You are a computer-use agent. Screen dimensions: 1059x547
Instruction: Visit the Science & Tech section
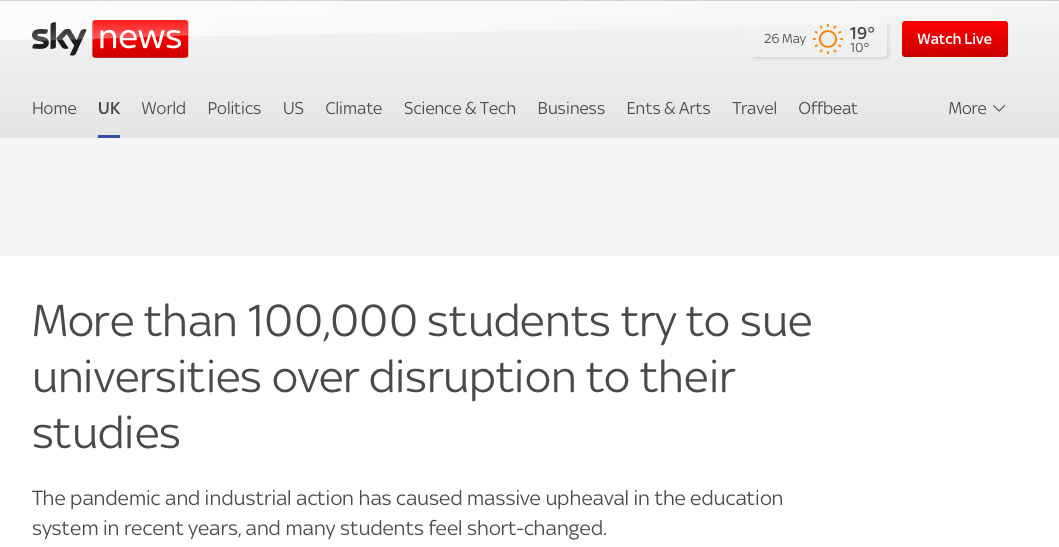(x=459, y=108)
